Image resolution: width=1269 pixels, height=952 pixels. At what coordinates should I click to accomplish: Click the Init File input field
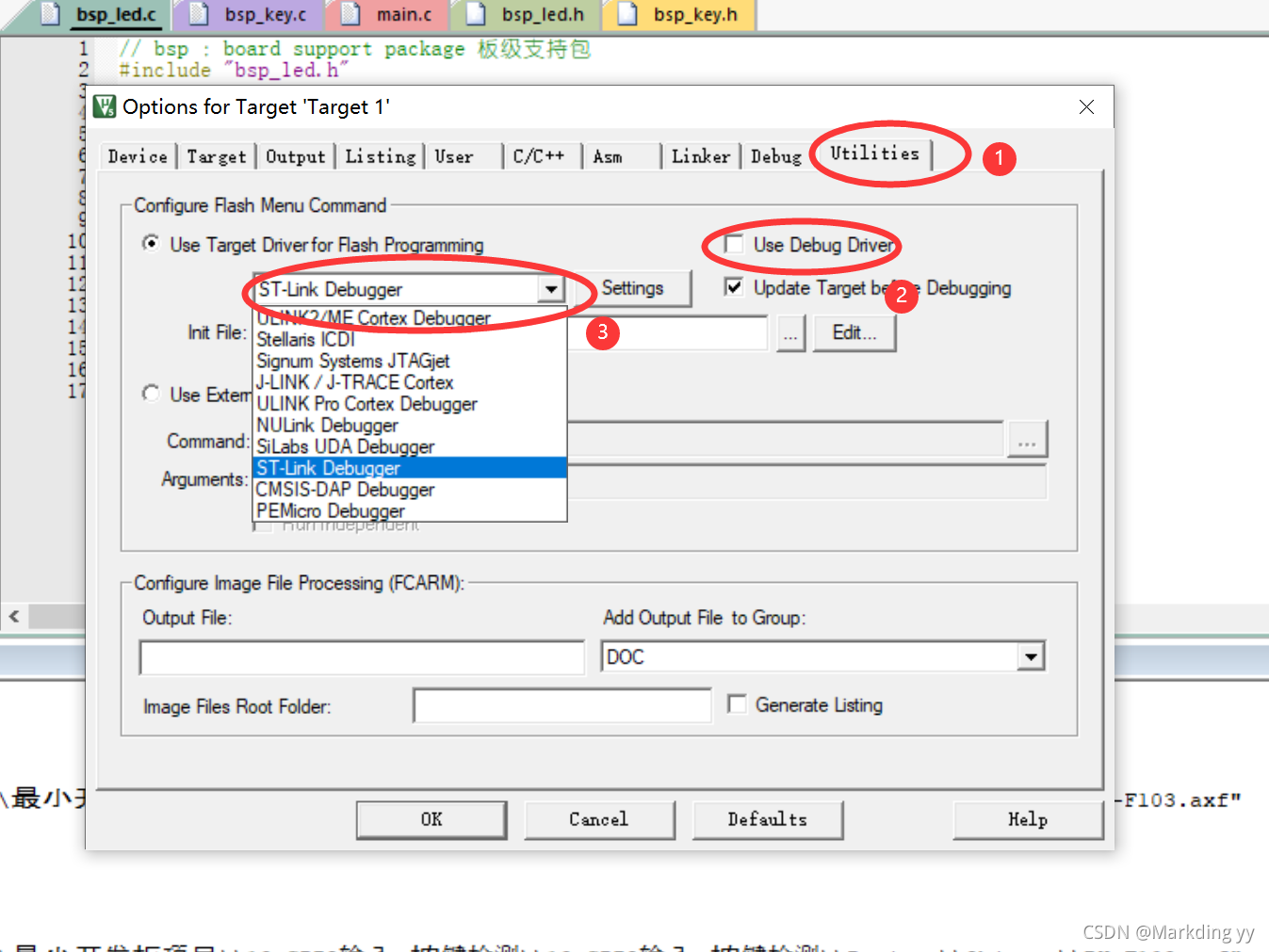tap(666, 333)
